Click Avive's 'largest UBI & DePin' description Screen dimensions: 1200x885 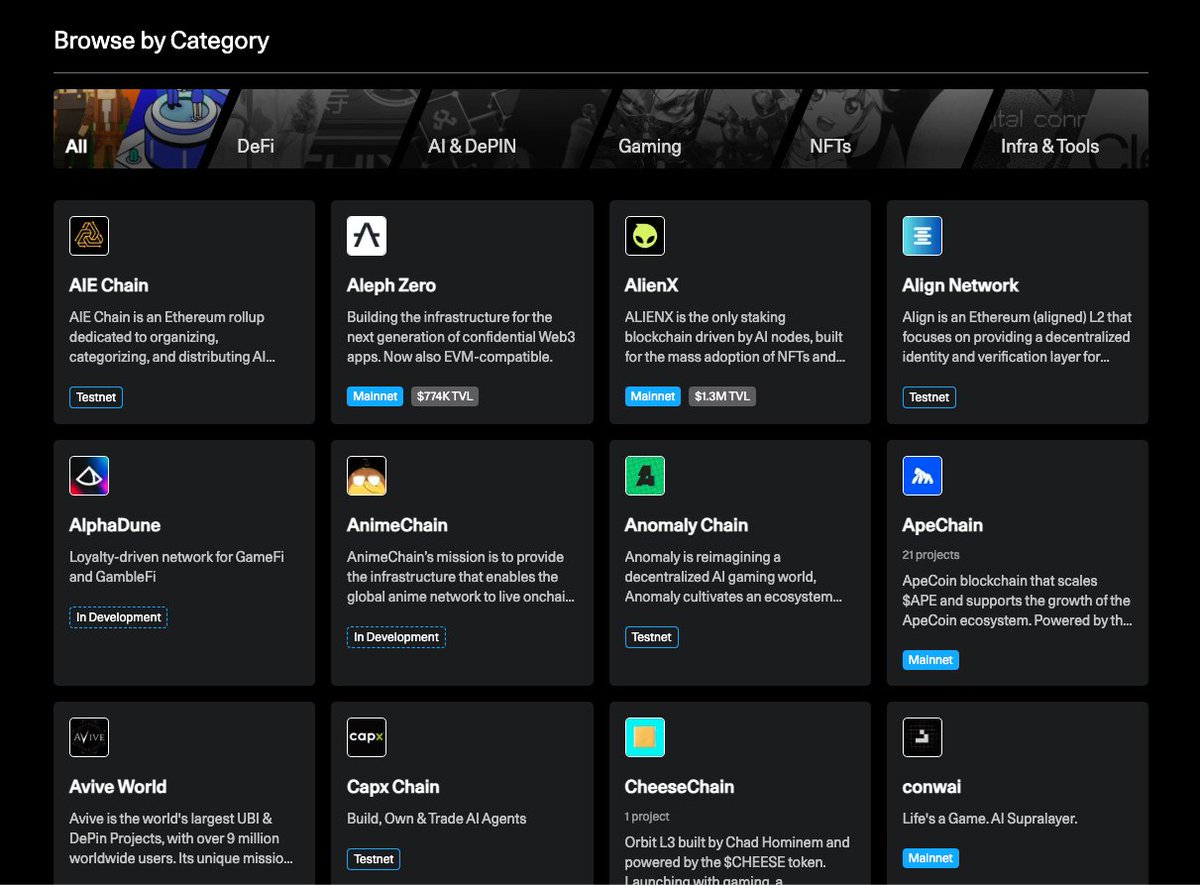click(181, 838)
